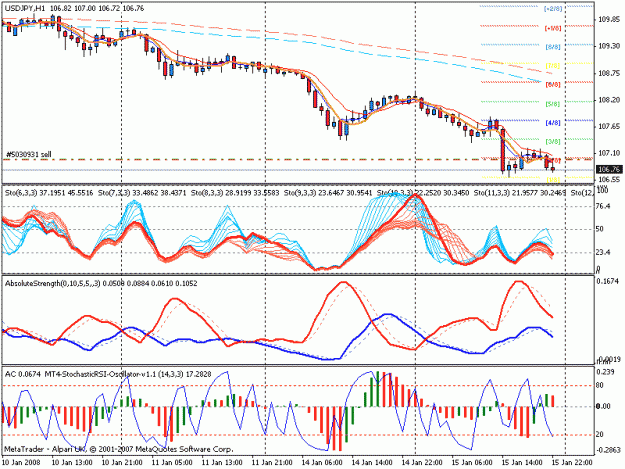Click the 14 Jan 14:00 time label

point(372,462)
